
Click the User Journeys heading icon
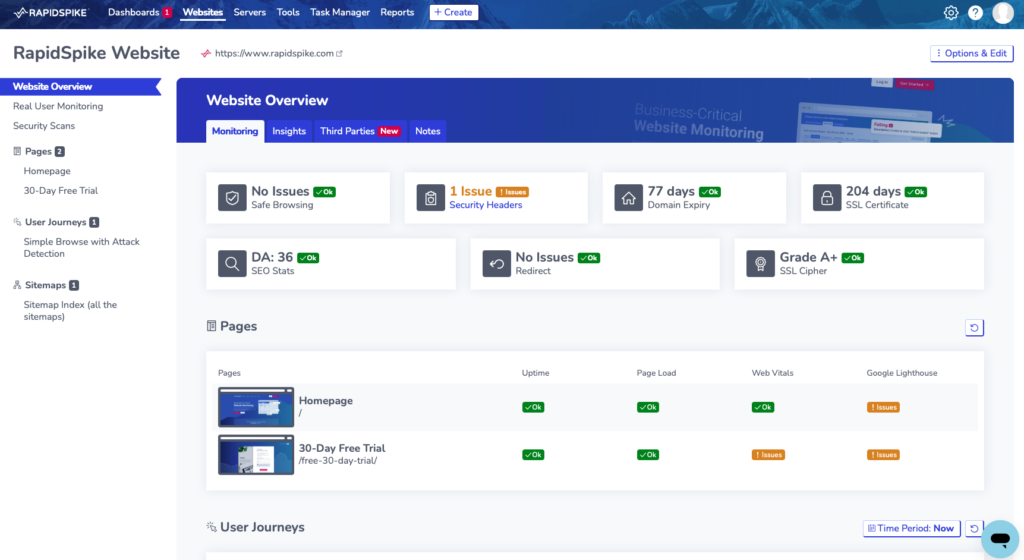[x=212, y=527]
